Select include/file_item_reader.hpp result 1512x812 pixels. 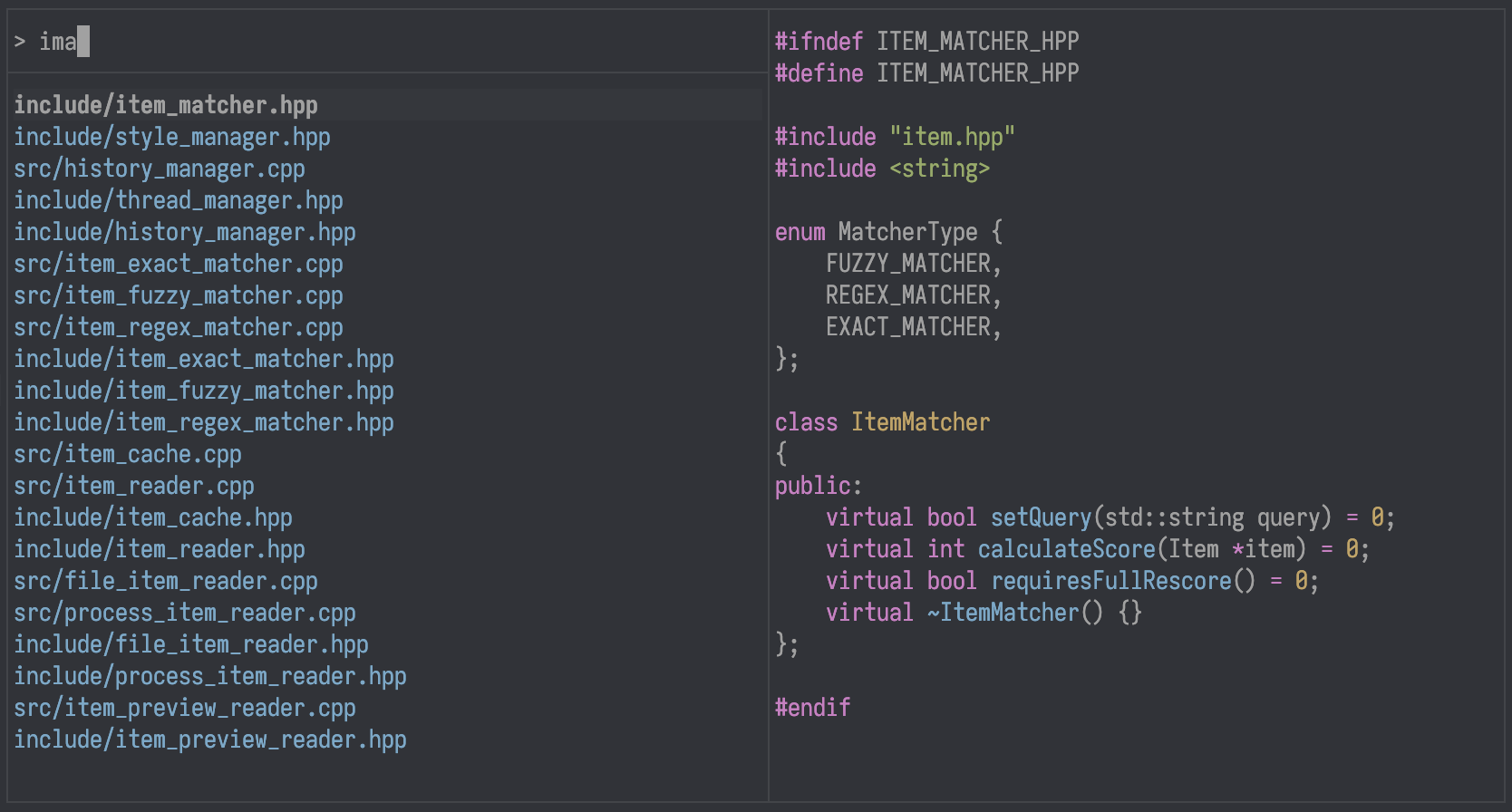191,644
